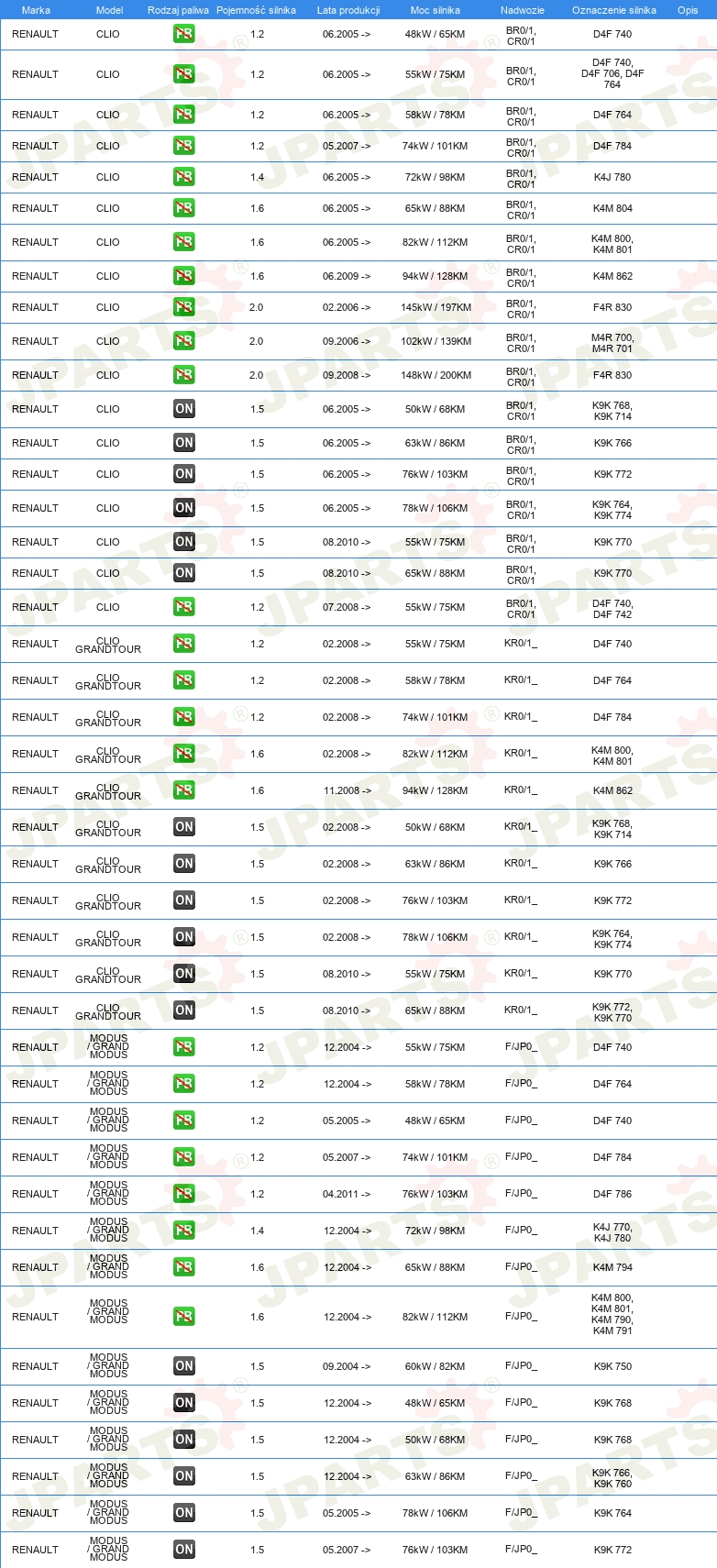Click the 'Pojemność silnika' column header
The width and height of the screenshot is (717, 1568).
click(x=257, y=10)
